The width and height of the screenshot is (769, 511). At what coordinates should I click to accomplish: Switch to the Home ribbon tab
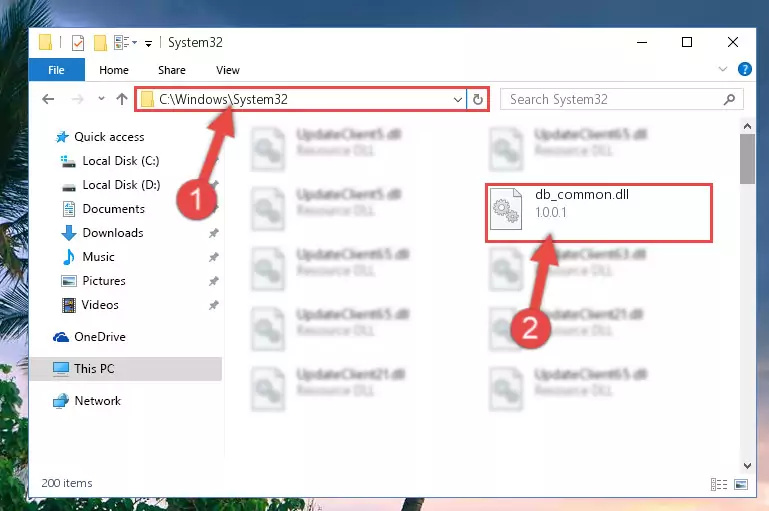click(114, 70)
